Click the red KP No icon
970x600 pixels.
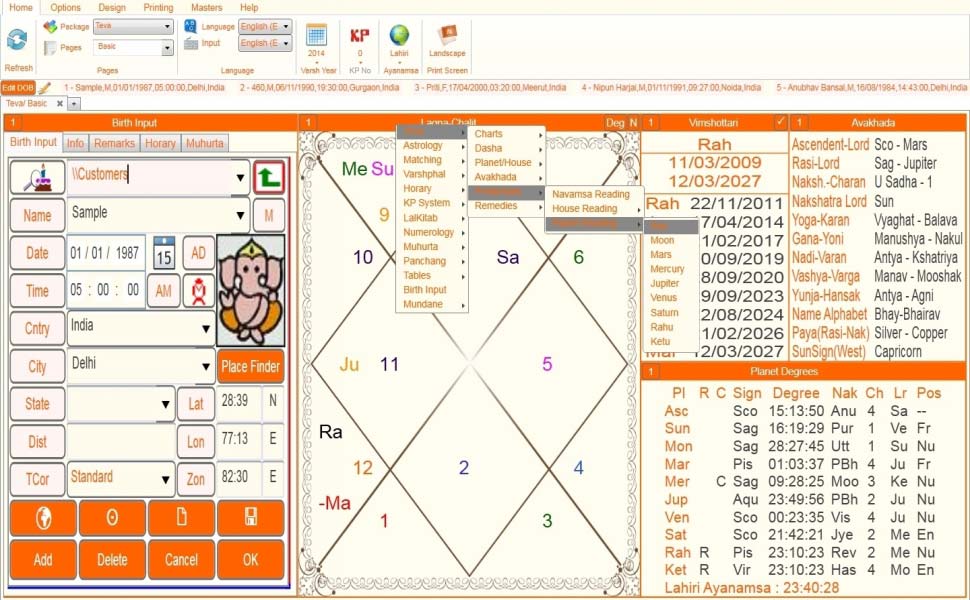click(x=360, y=36)
